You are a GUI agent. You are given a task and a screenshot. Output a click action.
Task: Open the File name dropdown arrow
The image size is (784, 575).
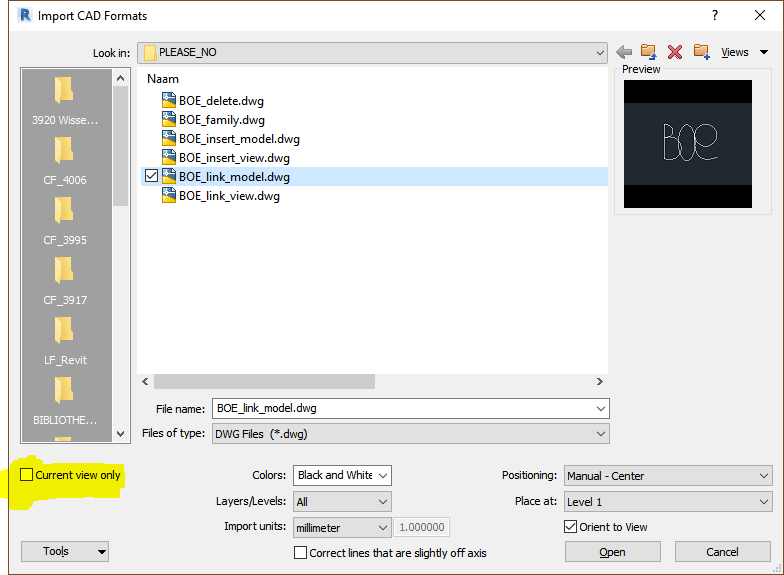click(600, 408)
